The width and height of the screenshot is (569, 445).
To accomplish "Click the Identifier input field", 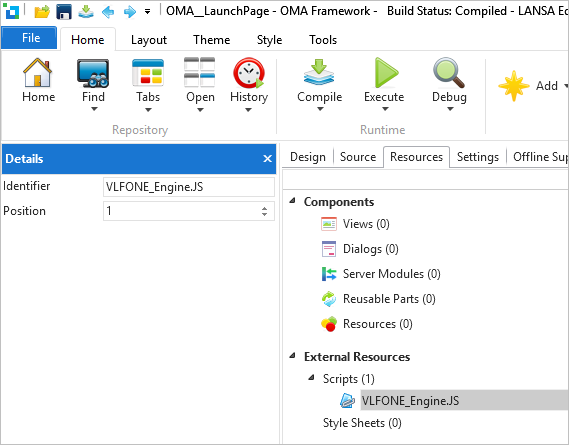I will [189, 187].
